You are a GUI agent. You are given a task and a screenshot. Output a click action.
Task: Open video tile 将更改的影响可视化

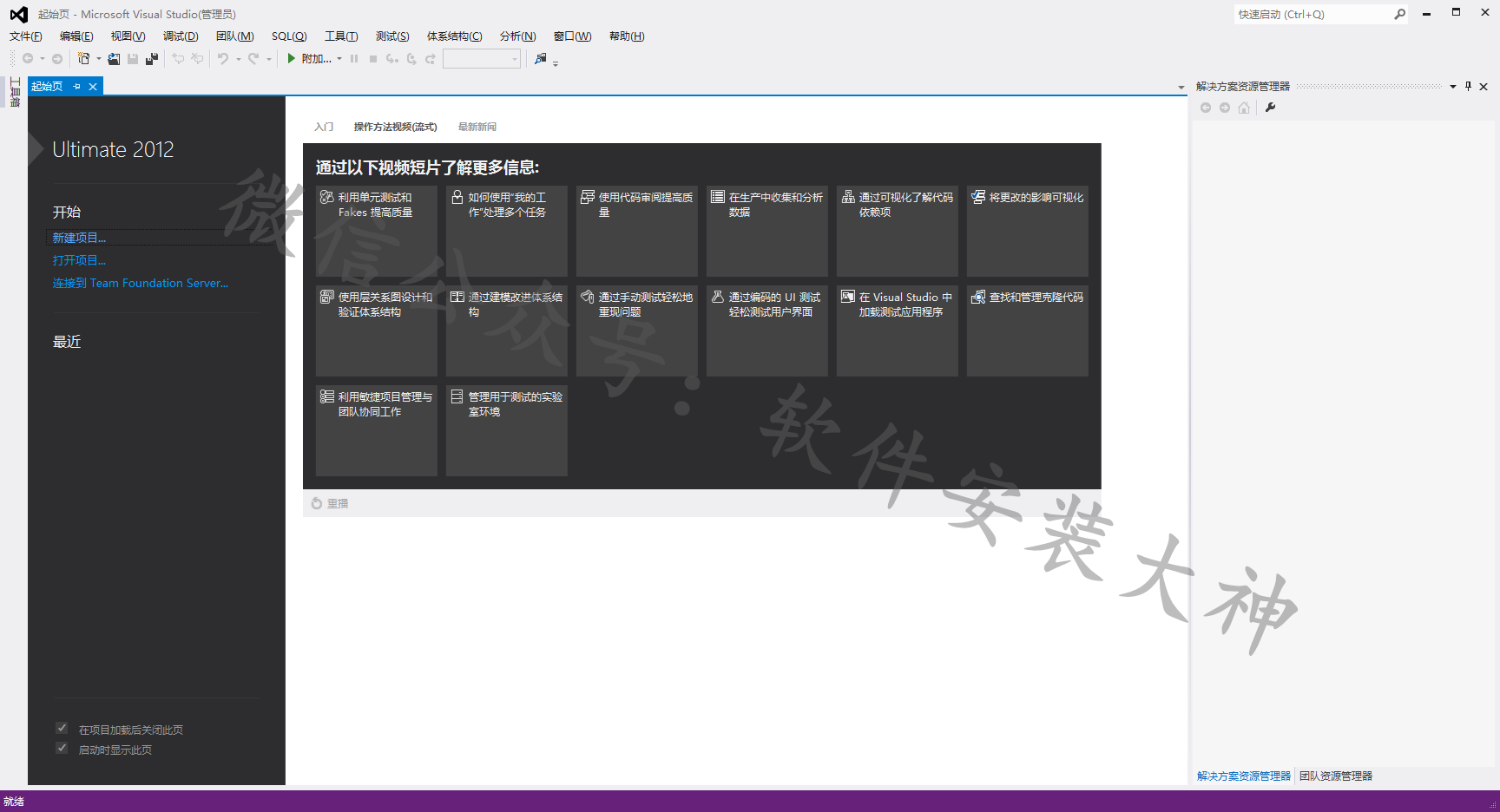pyautogui.click(x=1027, y=231)
